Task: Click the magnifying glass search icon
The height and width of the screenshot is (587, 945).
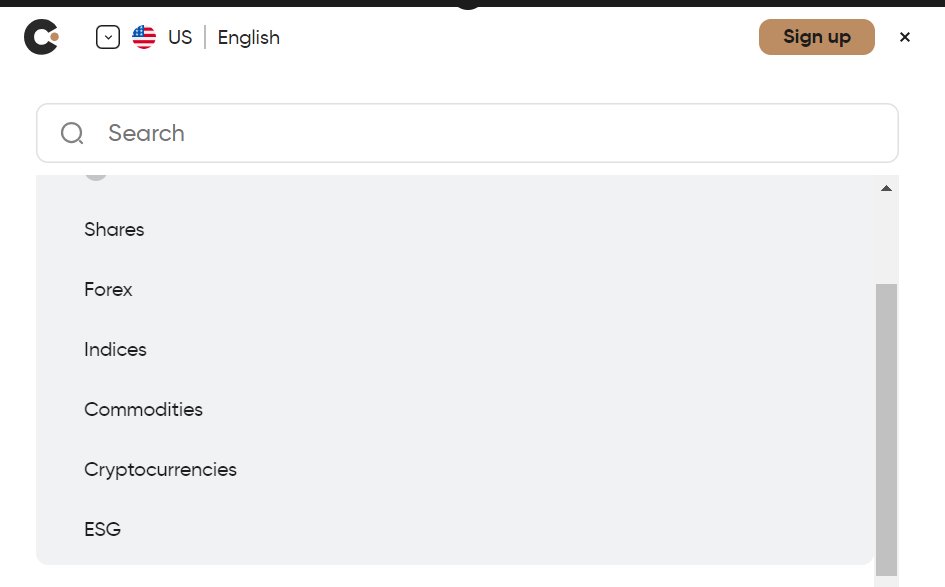Action: pyautogui.click(x=72, y=133)
